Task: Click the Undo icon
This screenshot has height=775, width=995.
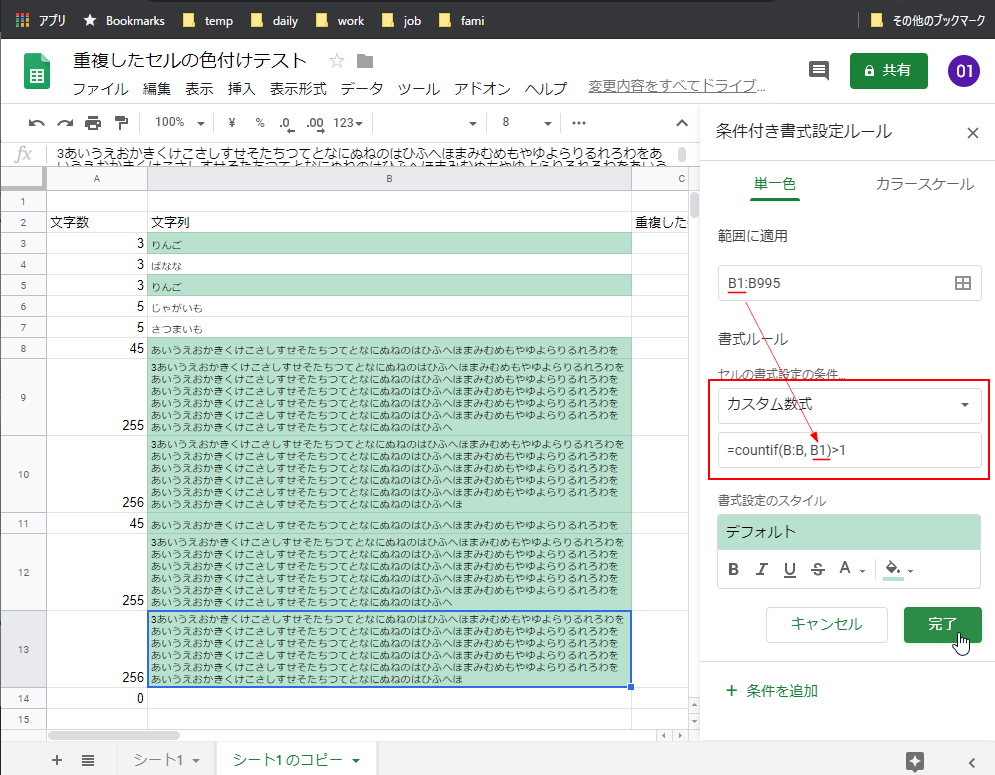Action: tap(37, 122)
